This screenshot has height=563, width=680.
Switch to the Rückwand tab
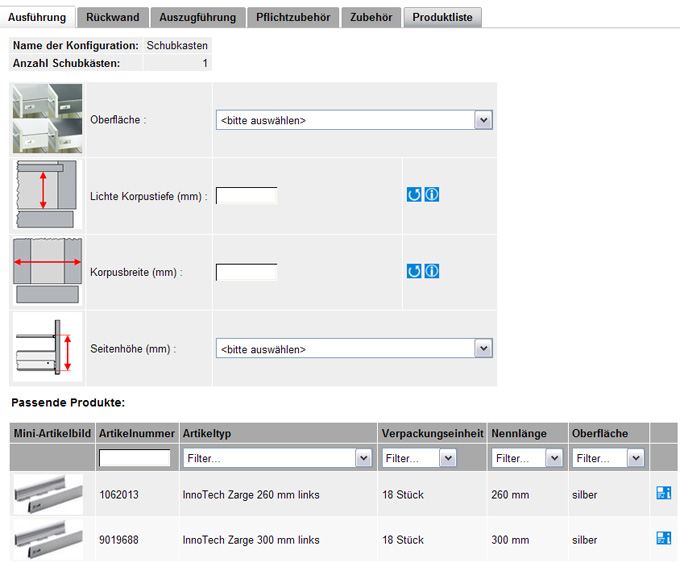point(112,17)
